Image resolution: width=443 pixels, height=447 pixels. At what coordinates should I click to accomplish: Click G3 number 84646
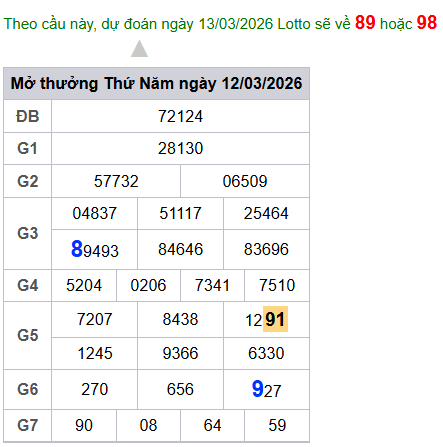pyautogui.click(x=180, y=249)
